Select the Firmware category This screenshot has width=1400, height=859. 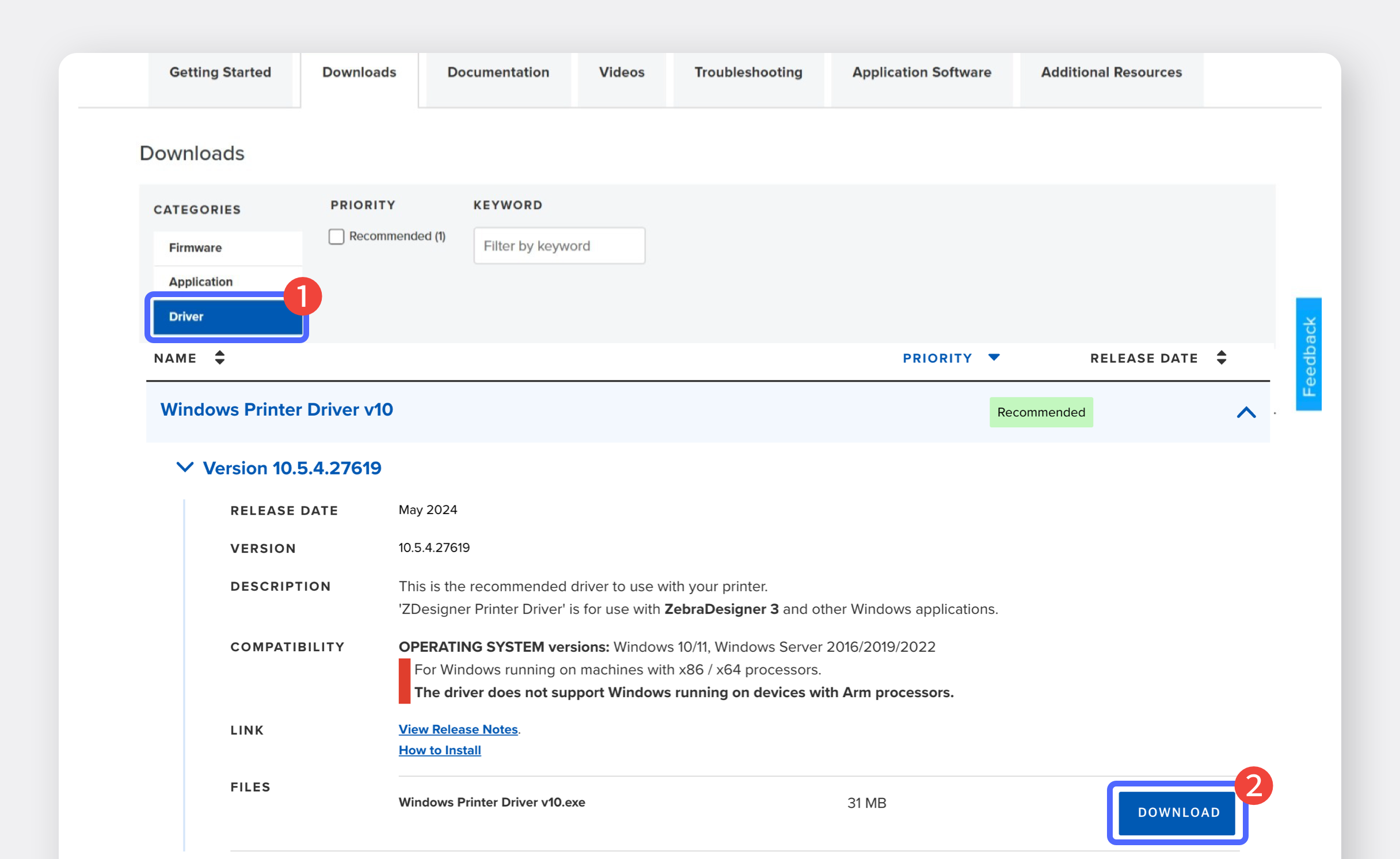(227, 248)
